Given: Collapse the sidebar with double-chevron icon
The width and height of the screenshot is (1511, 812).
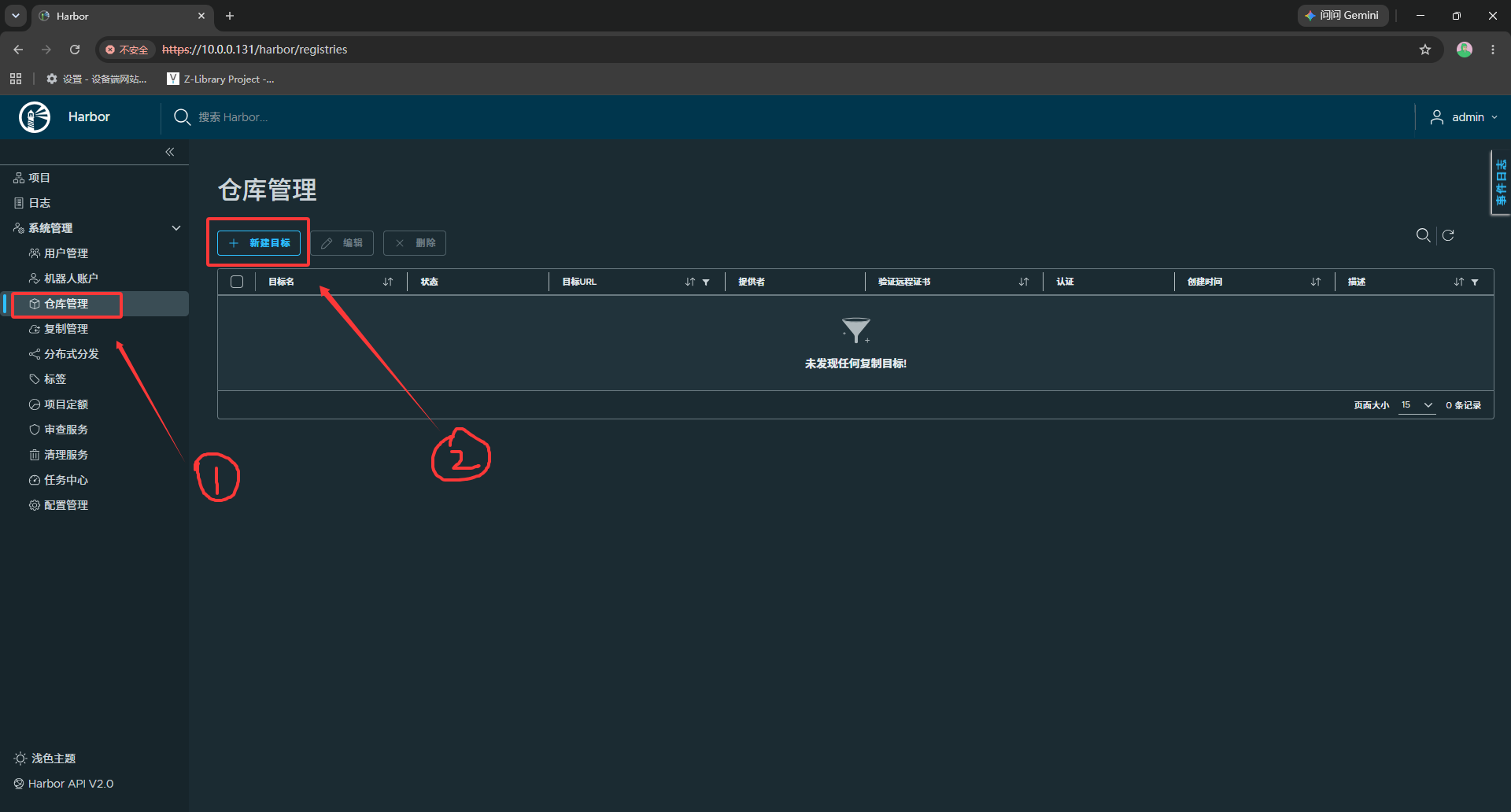Looking at the screenshot, I should 170,152.
